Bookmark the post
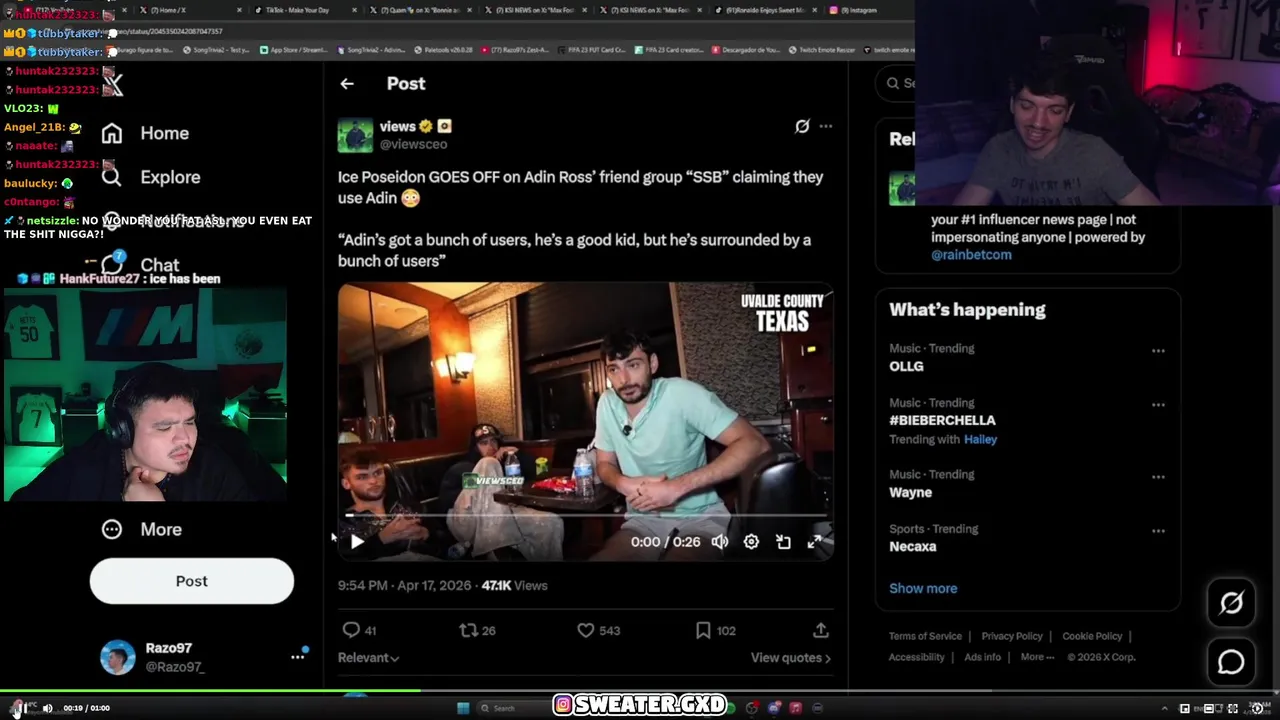1280x720 pixels. coord(703,630)
